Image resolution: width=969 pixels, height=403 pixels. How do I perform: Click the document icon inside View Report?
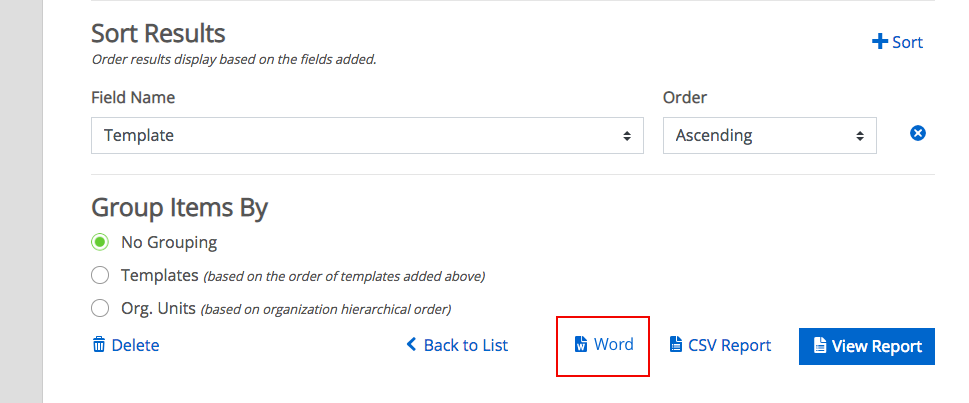tap(819, 346)
